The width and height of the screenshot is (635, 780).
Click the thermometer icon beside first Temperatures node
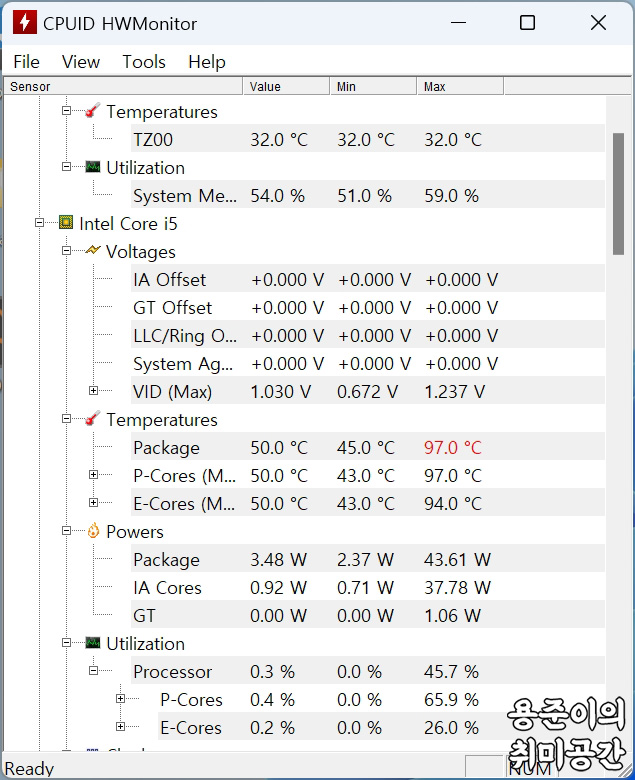point(92,110)
